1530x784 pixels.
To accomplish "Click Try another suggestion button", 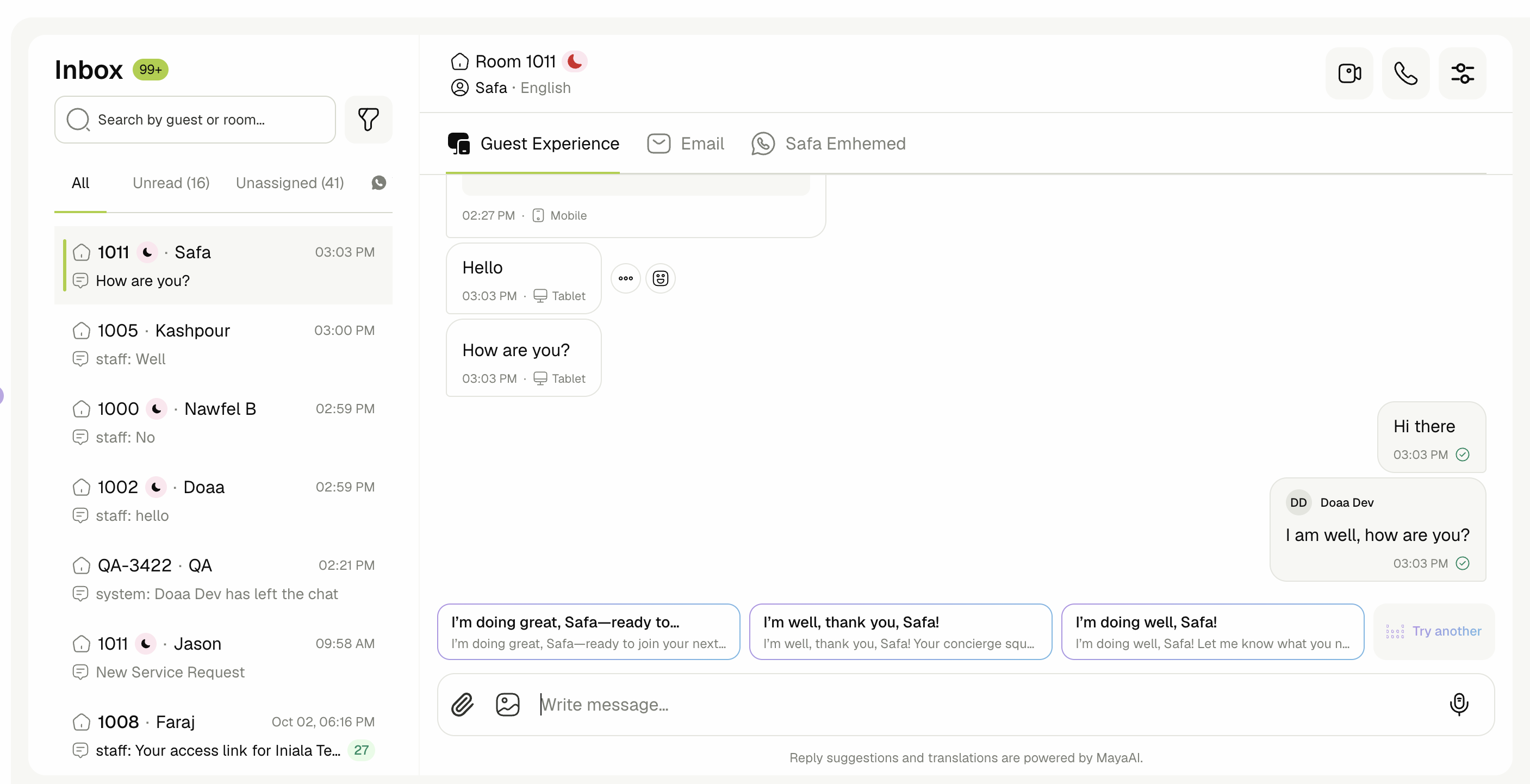I will (1434, 631).
